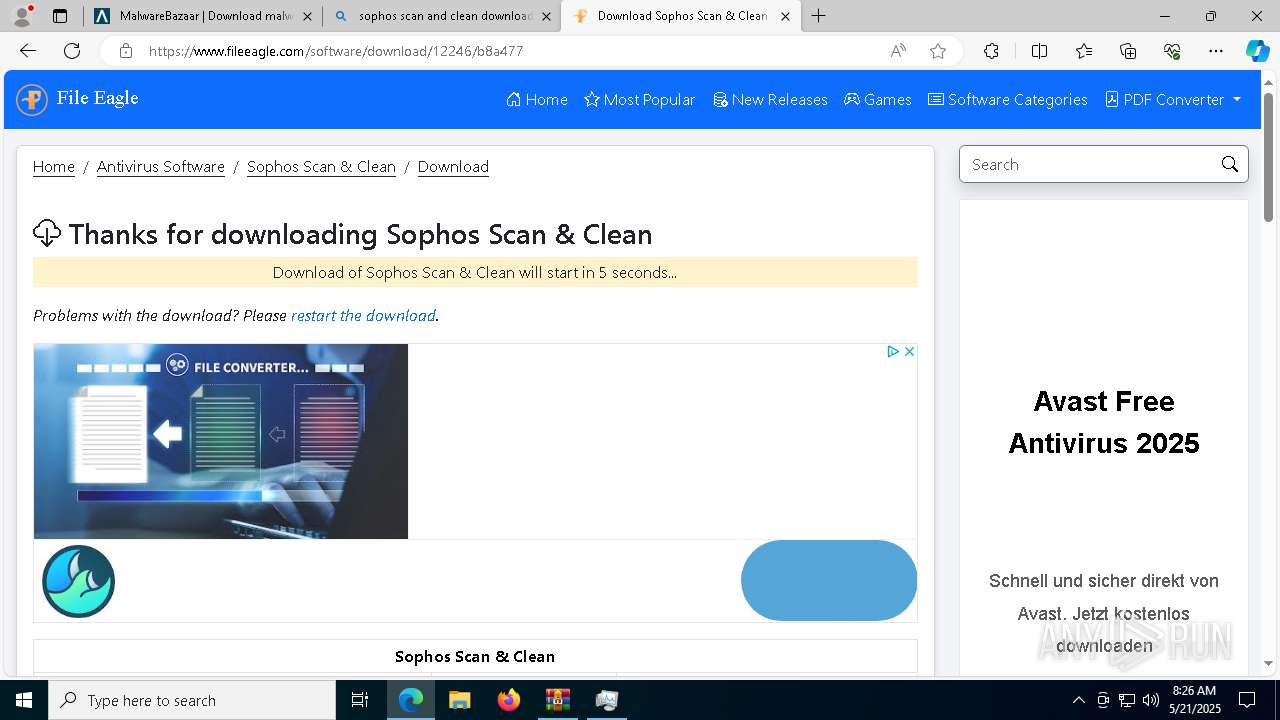Click Sophos Scan & Clean breadcrumb link
Image resolution: width=1280 pixels, height=720 pixels.
coord(321,167)
